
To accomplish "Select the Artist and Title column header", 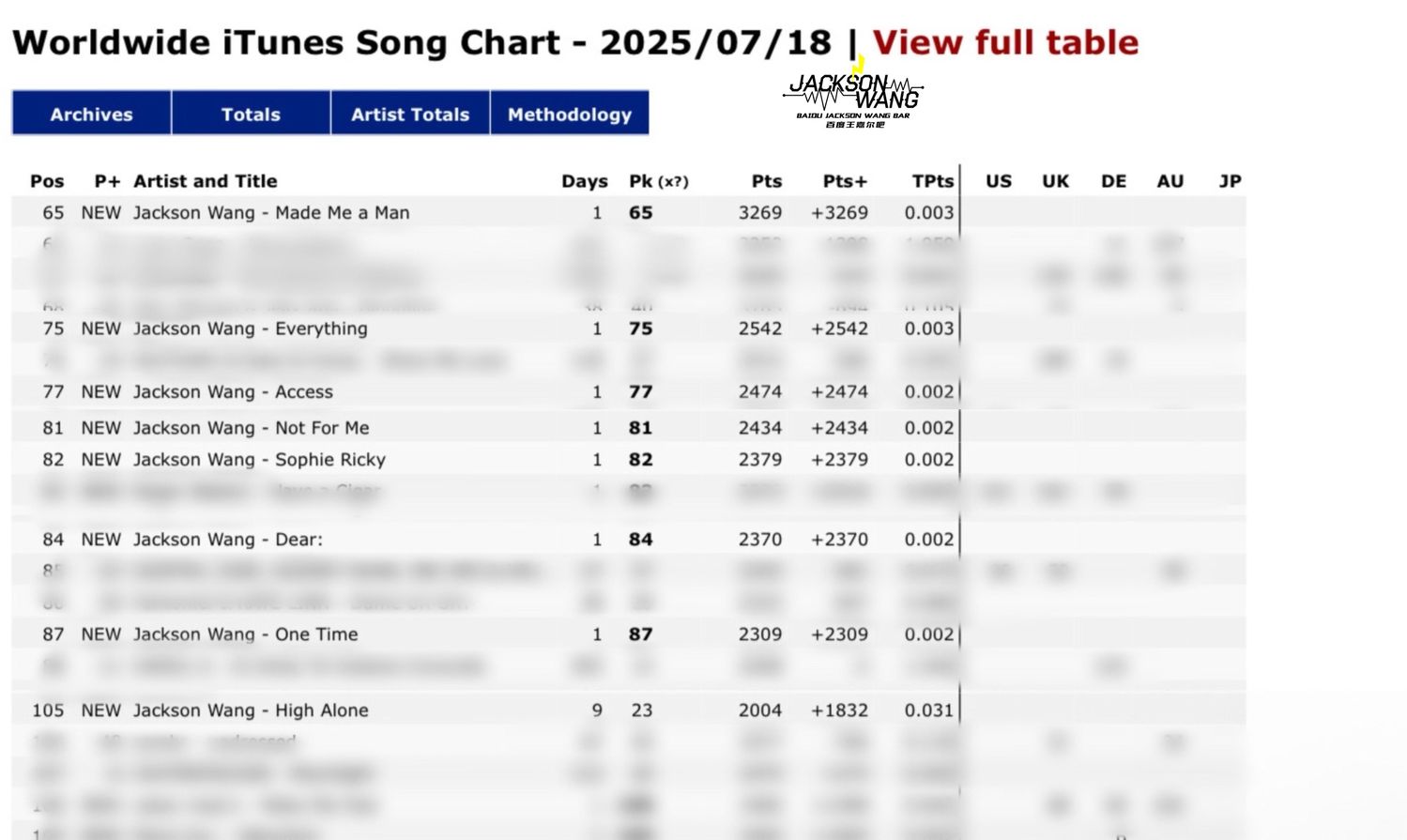I will 206,181.
